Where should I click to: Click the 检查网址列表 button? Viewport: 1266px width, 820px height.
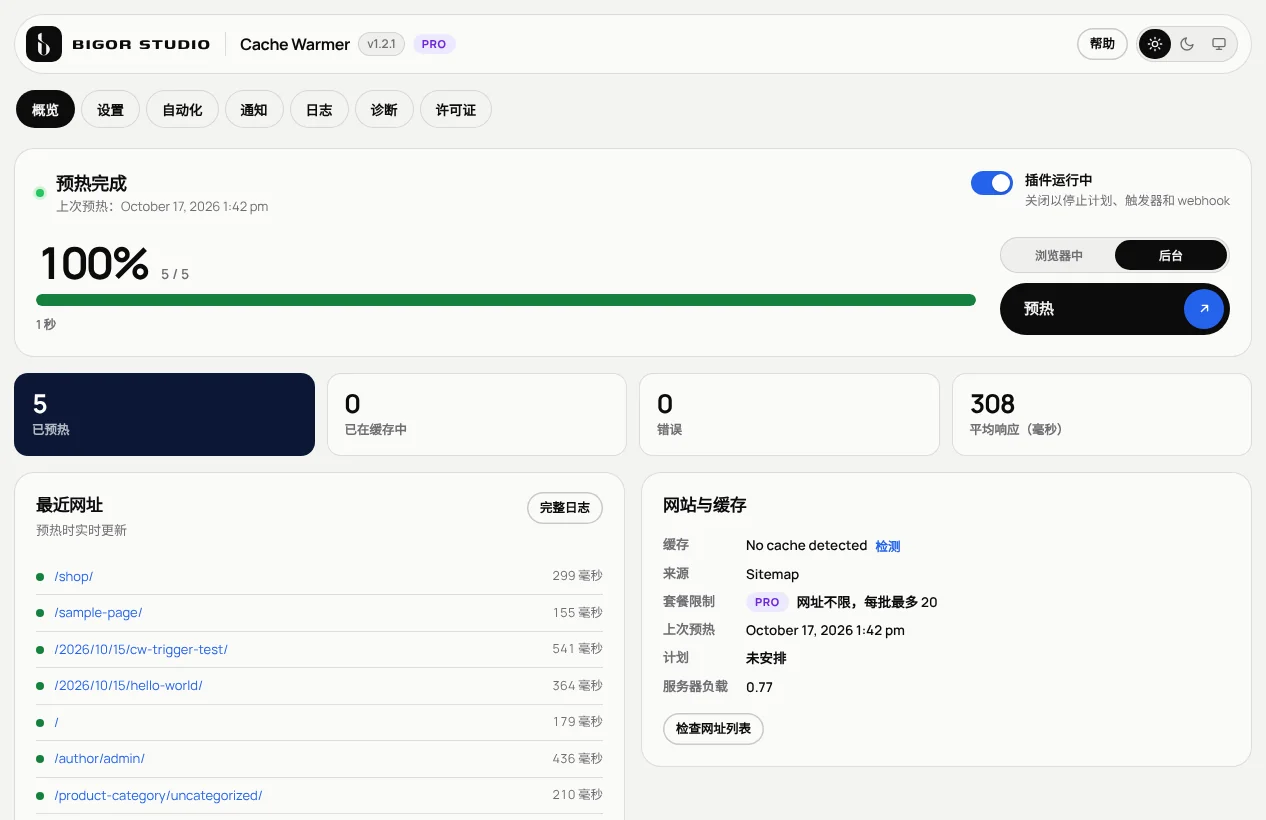click(713, 729)
